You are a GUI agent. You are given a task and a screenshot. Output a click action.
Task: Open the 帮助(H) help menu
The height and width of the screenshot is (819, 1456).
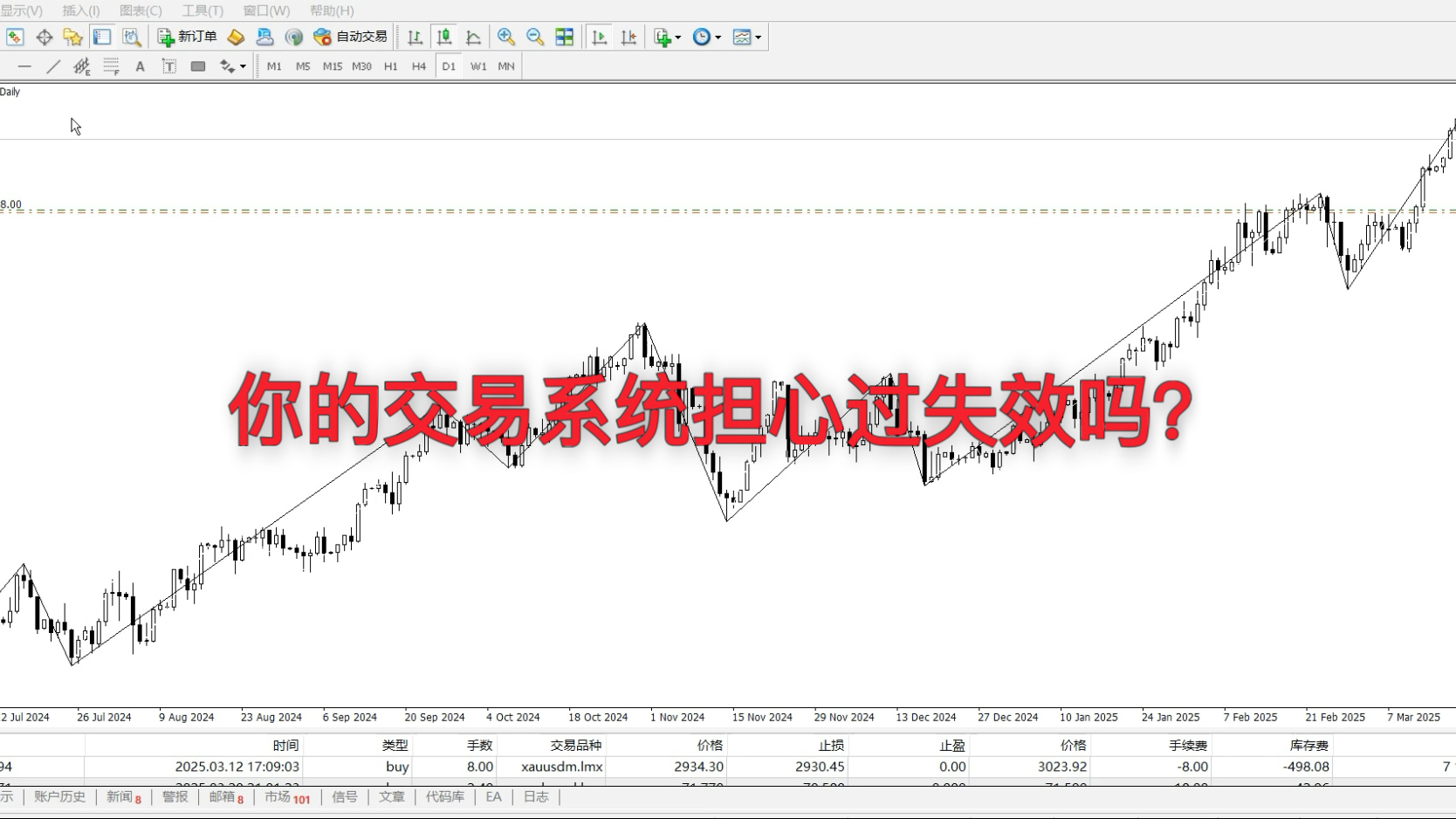(332, 10)
